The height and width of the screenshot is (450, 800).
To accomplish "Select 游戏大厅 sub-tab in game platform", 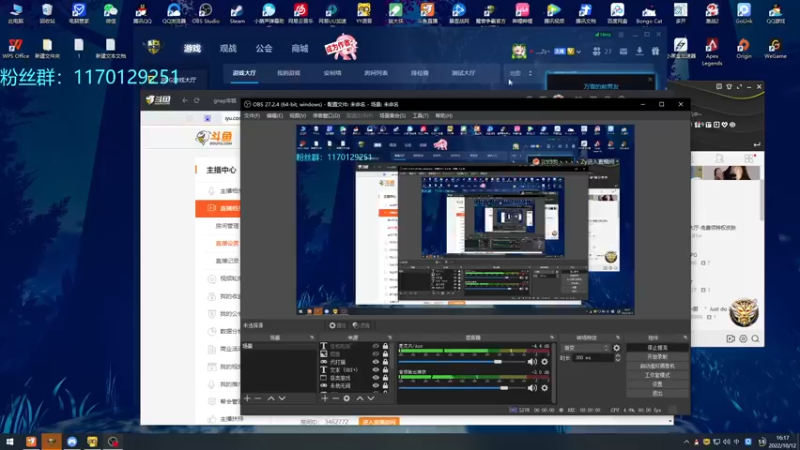I will (x=244, y=73).
